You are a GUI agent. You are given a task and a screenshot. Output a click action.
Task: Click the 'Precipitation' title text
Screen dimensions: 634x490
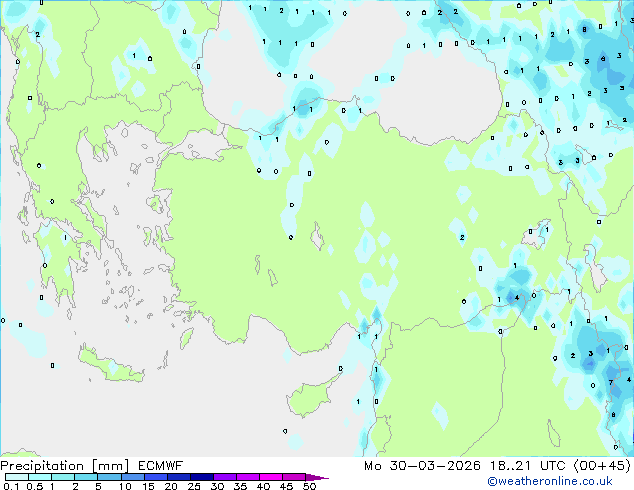coord(42,466)
